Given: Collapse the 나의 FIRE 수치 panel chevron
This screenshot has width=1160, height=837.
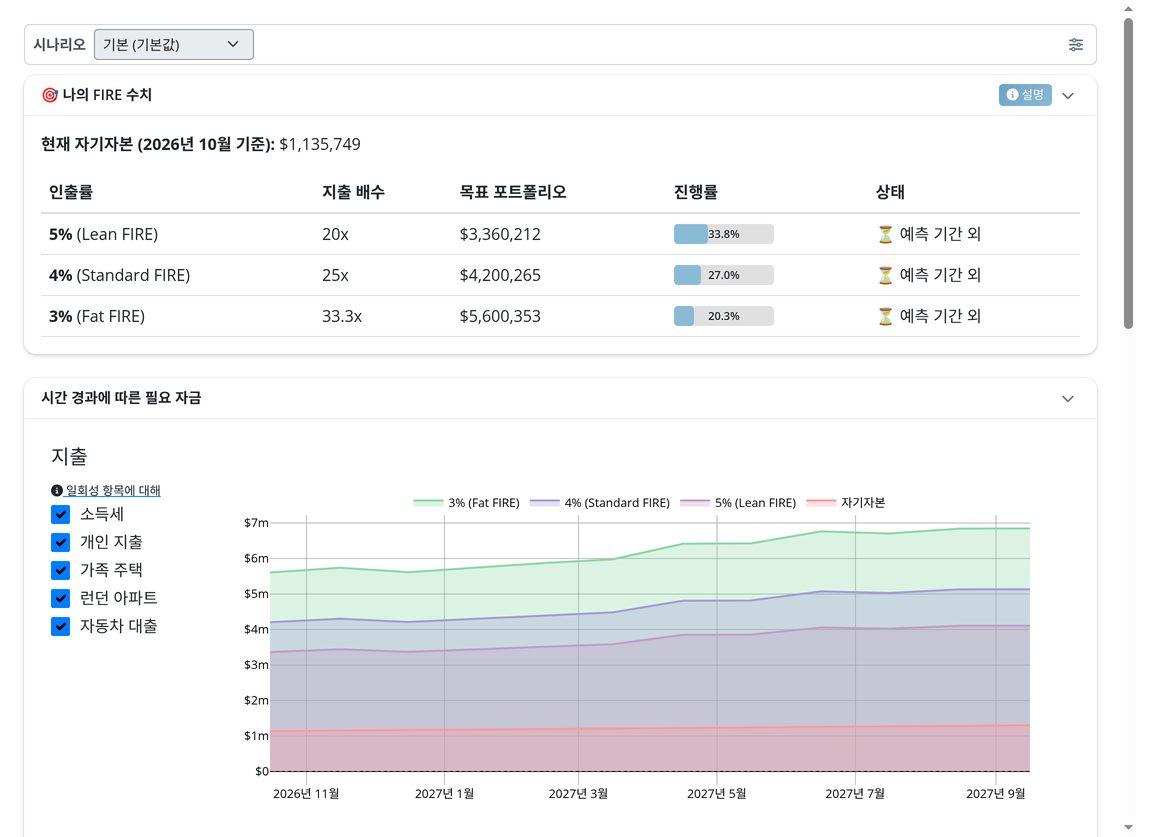Looking at the screenshot, I should click(x=1068, y=95).
